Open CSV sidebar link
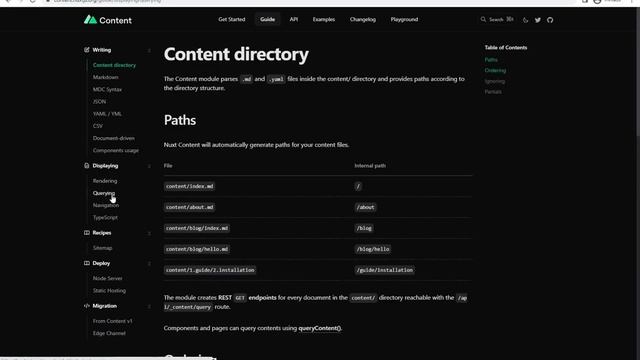The width and height of the screenshot is (640, 360). 98,126
